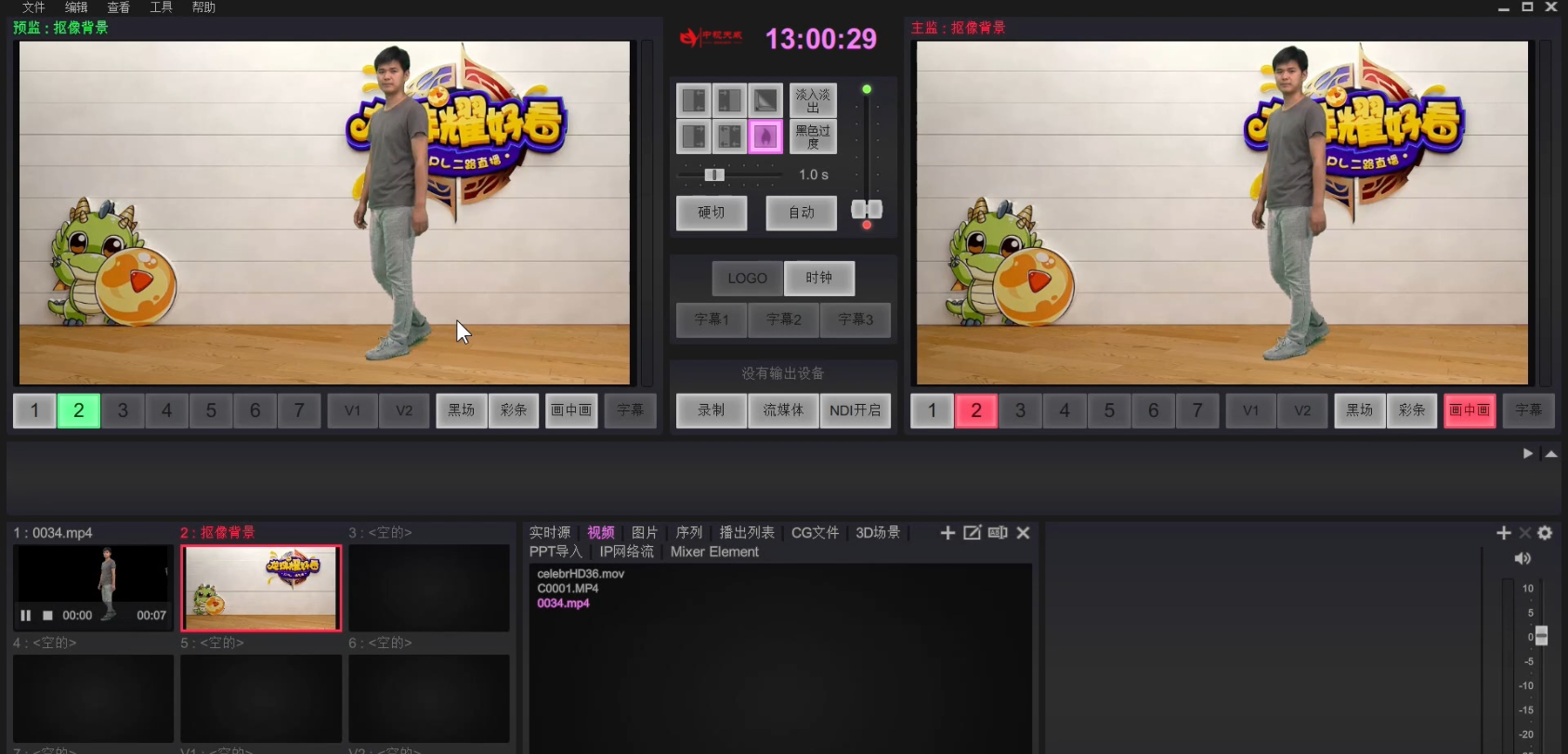This screenshot has width=1568, height=754.
Task: Add a new source with the plus icon beside 3D场景
Action: 947,532
